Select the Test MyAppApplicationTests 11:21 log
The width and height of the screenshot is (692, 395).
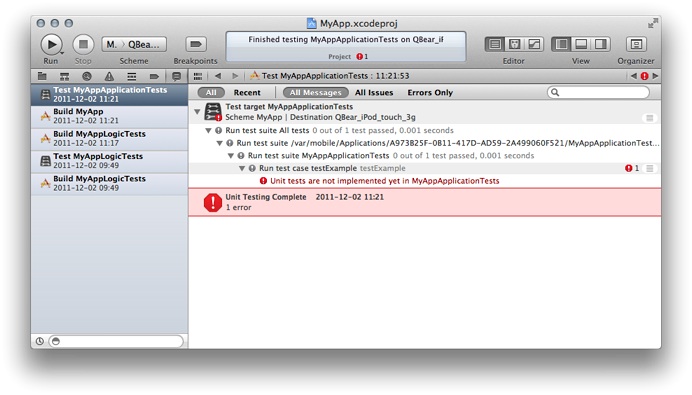(109, 94)
